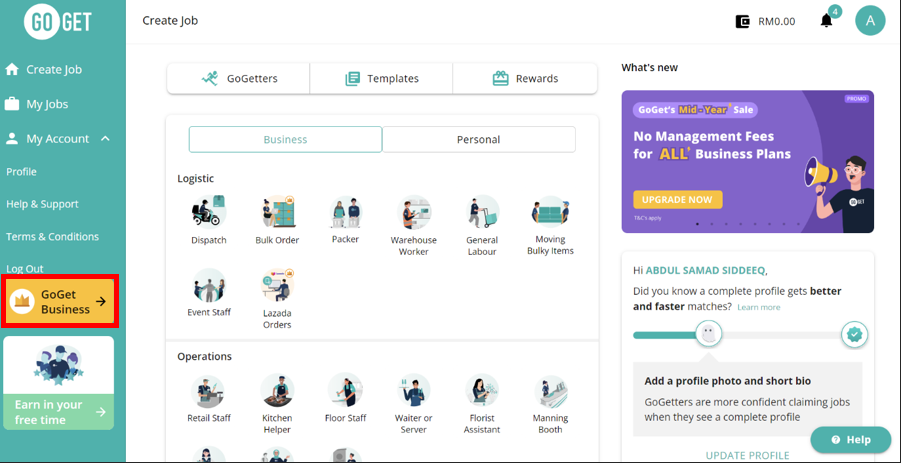The width and height of the screenshot is (901, 463).
Task: Choose the Floor Staff icon
Action: [345, 391]
